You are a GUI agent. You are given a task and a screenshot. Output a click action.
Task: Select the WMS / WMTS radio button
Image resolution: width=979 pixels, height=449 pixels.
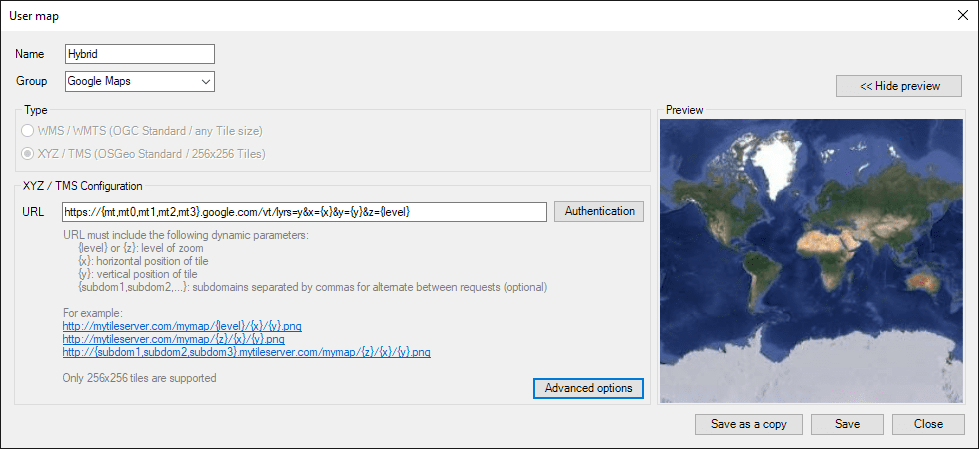click(28, 131)
